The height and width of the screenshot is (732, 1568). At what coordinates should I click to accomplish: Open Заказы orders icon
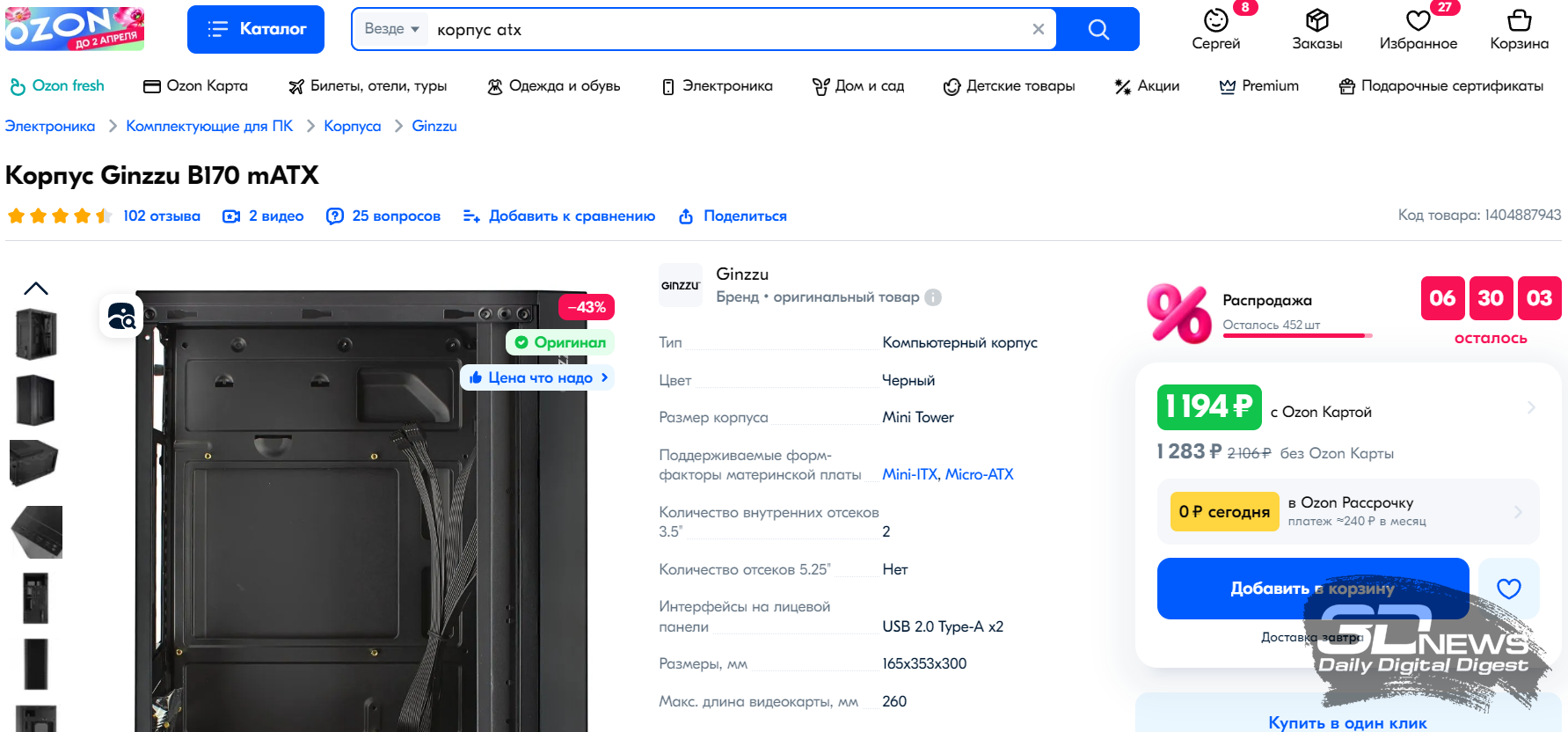[1316, 29]
